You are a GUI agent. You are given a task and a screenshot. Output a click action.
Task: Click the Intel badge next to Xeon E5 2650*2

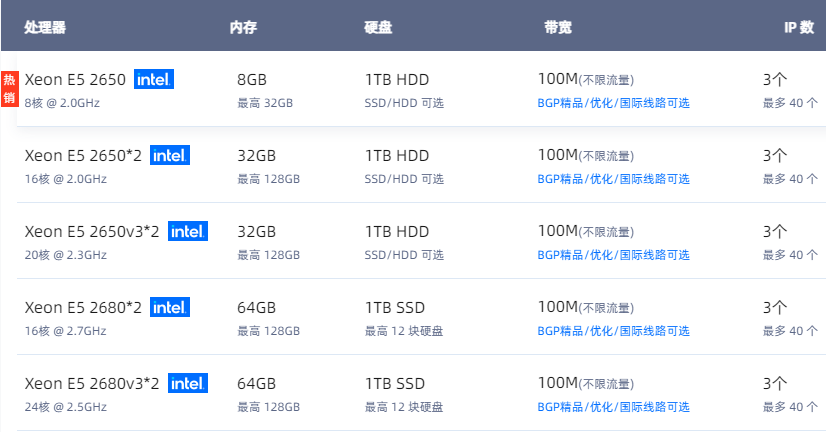click(x=170, y=155)
